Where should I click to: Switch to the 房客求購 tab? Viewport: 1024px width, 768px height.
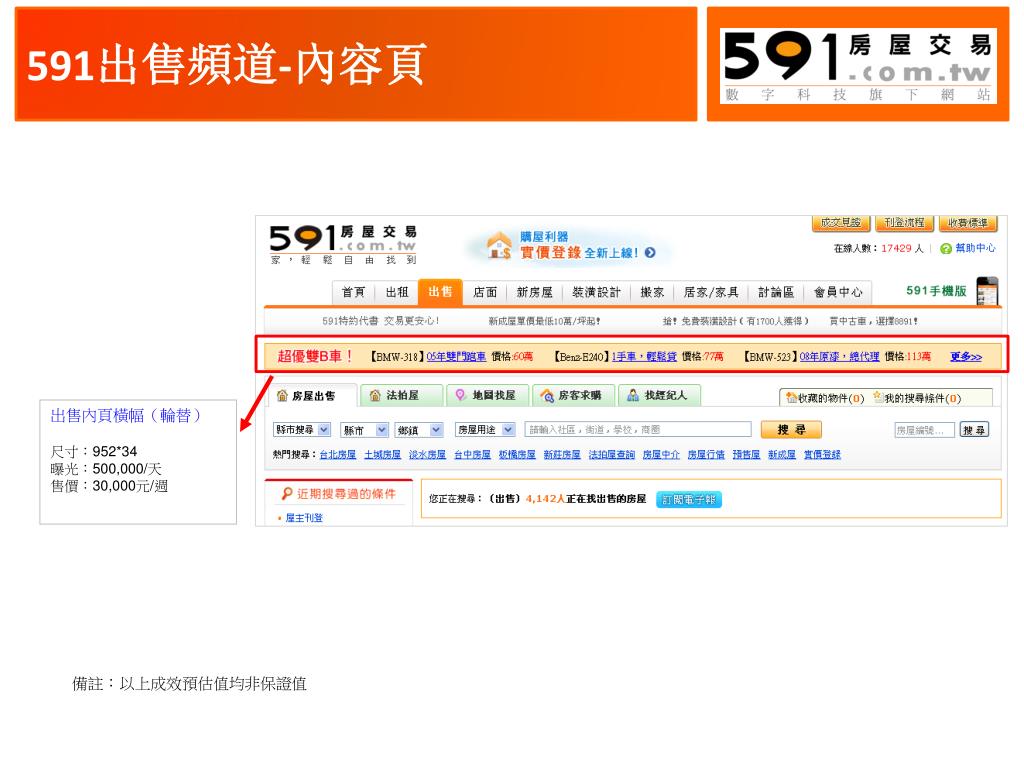[x=573, y=395]
